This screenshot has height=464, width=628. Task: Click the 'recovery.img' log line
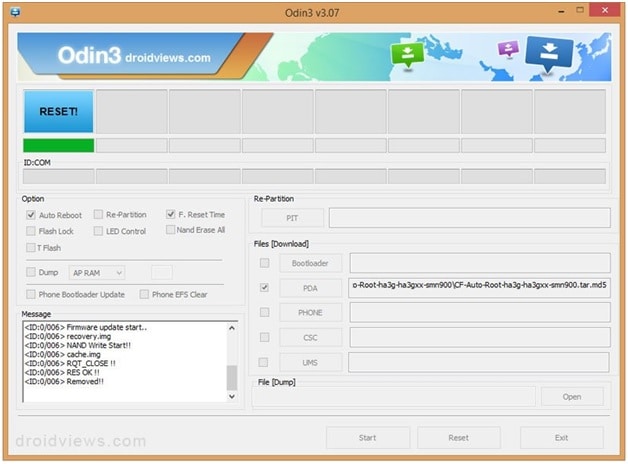68,336
